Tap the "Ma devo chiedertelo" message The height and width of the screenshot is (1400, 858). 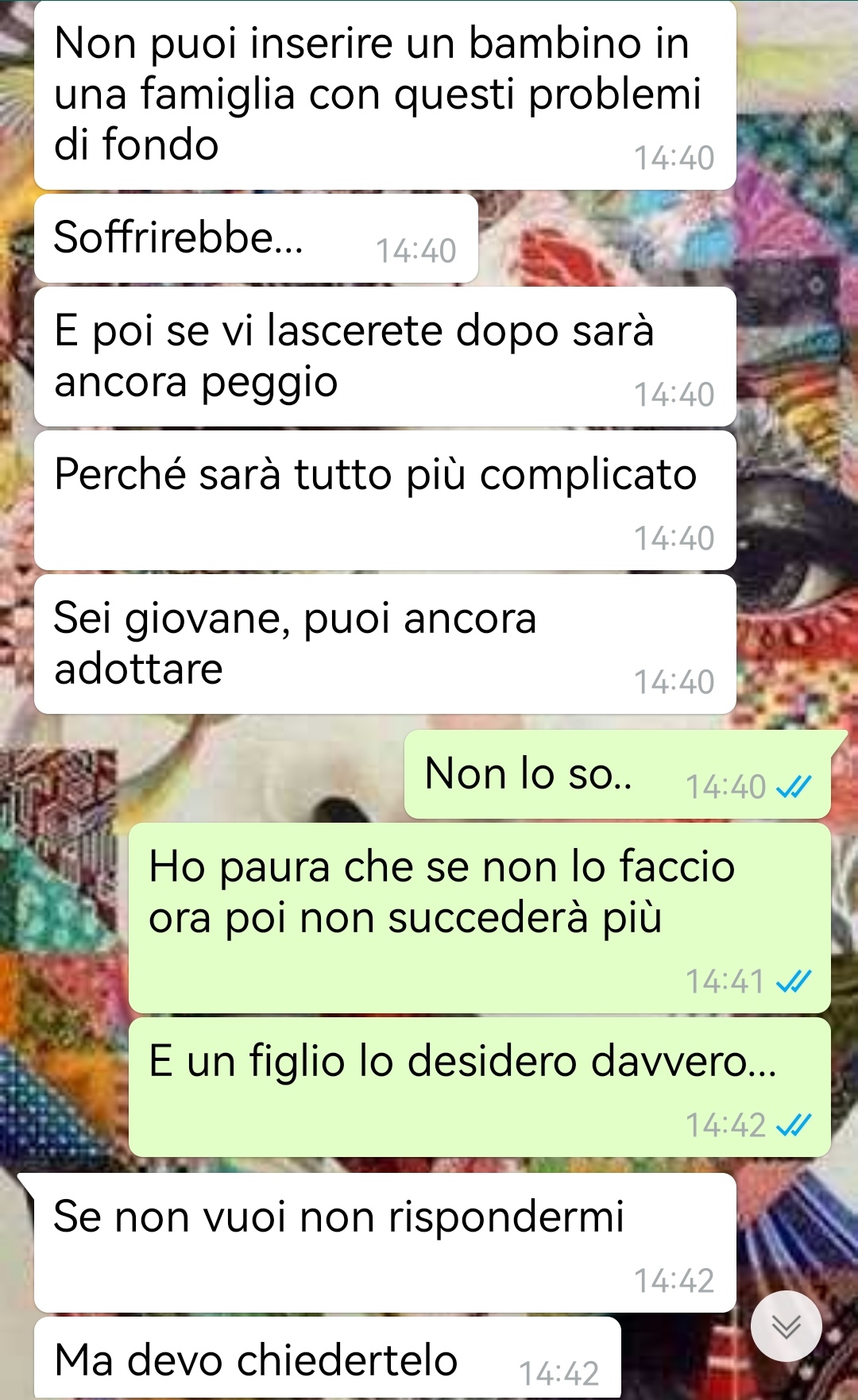point(327,1359)
